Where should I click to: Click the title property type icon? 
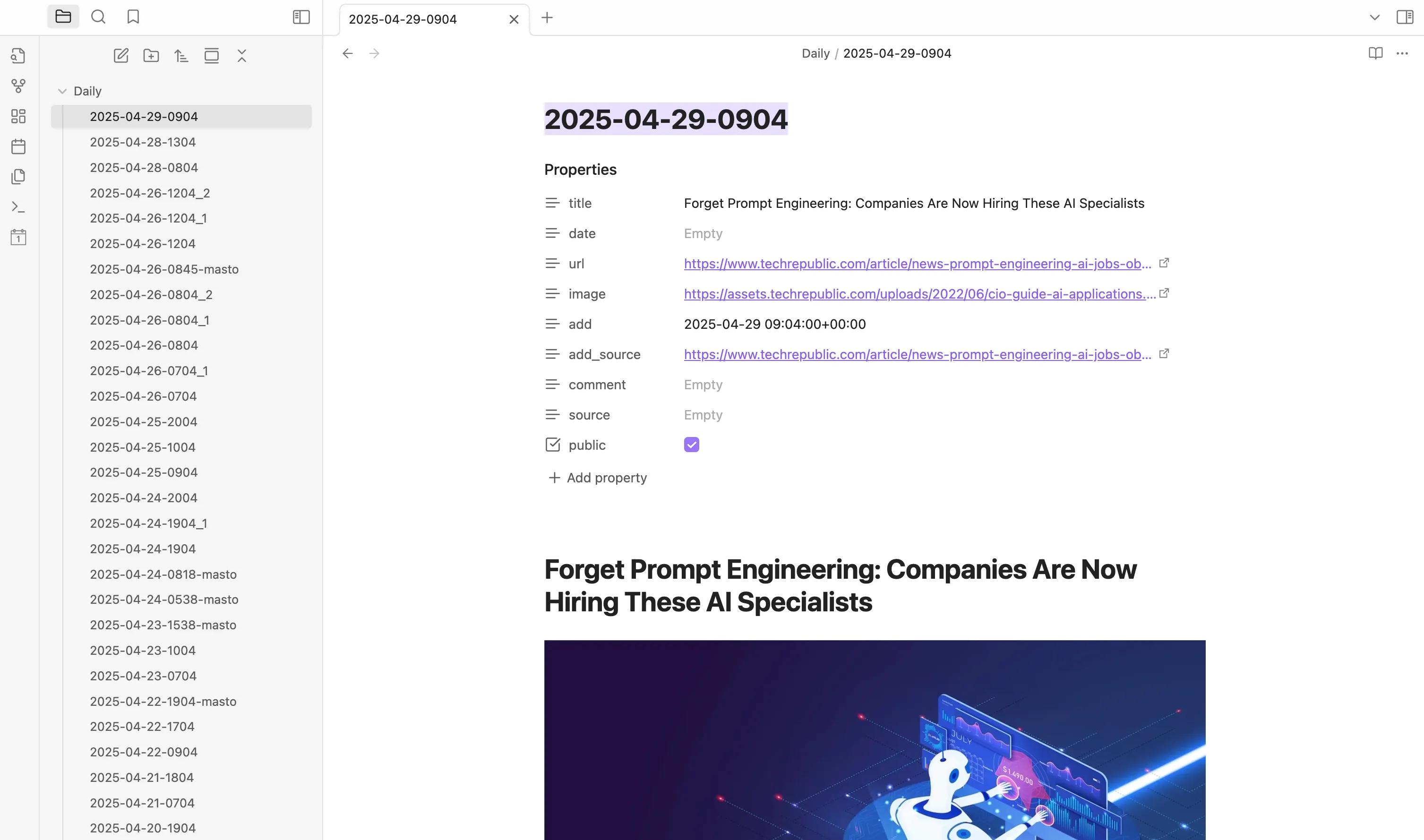[552, 203]
